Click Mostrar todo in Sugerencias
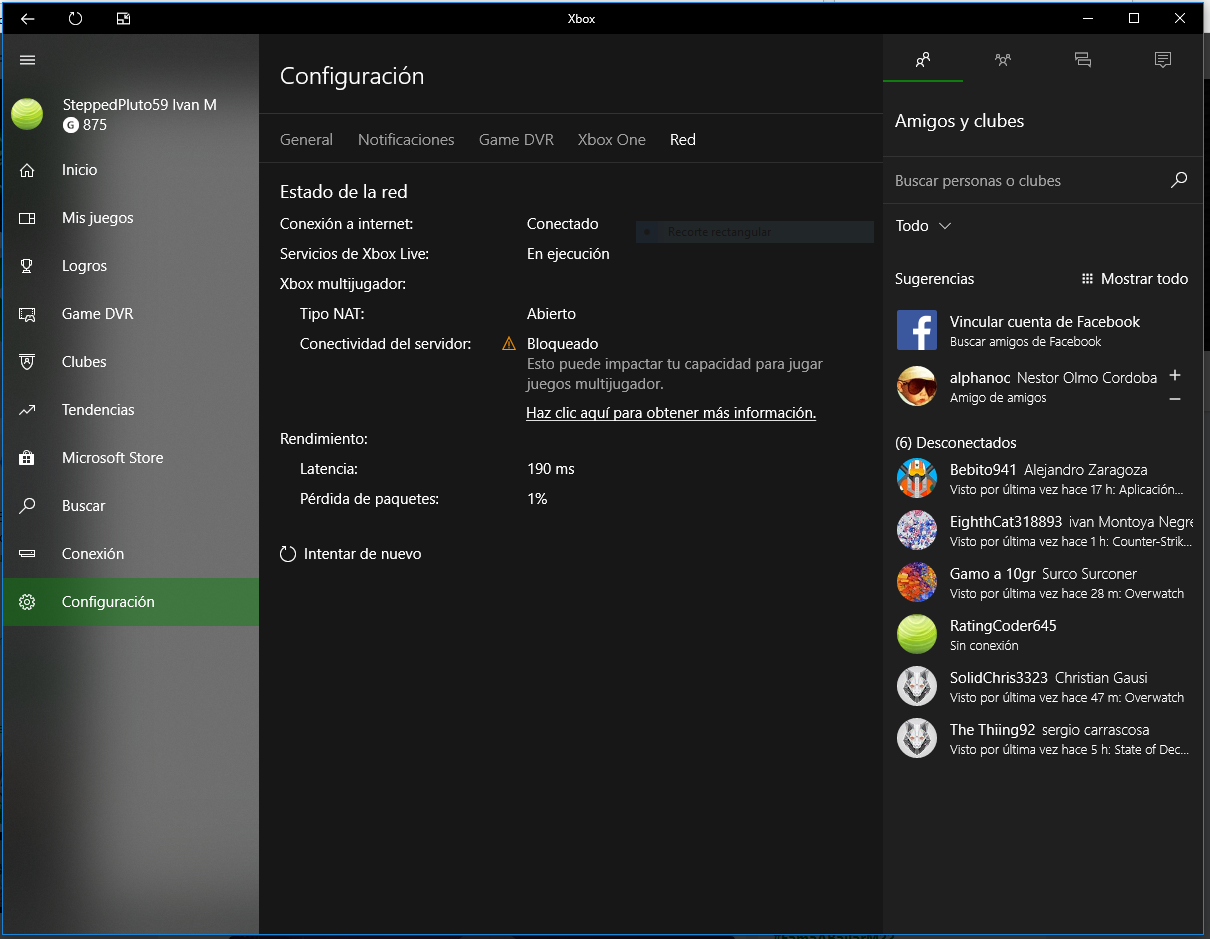This screenshot has width=1210, height=939. point(1135,279)
